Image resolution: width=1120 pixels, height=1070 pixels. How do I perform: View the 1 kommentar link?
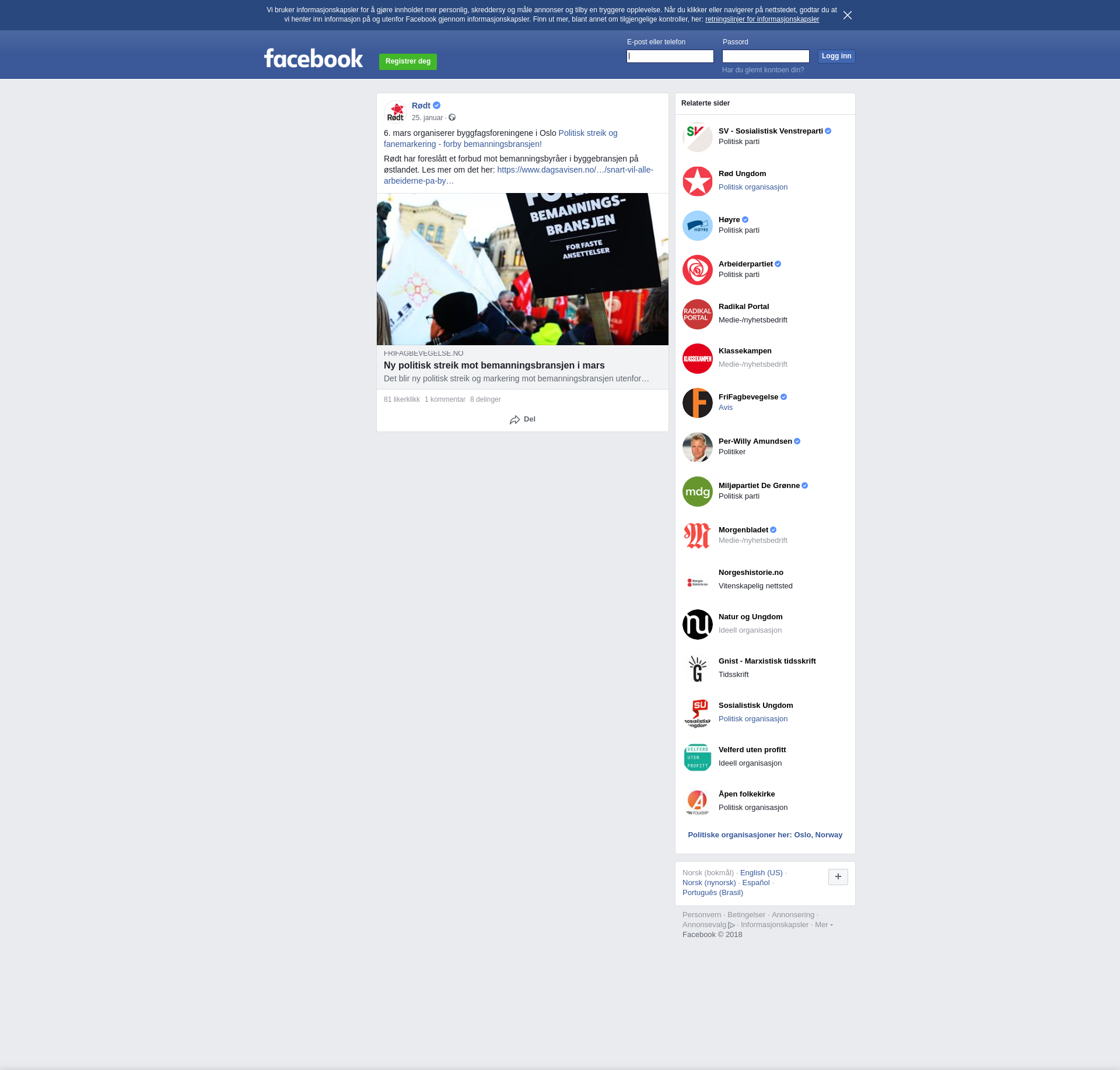[x=445, y=399]
